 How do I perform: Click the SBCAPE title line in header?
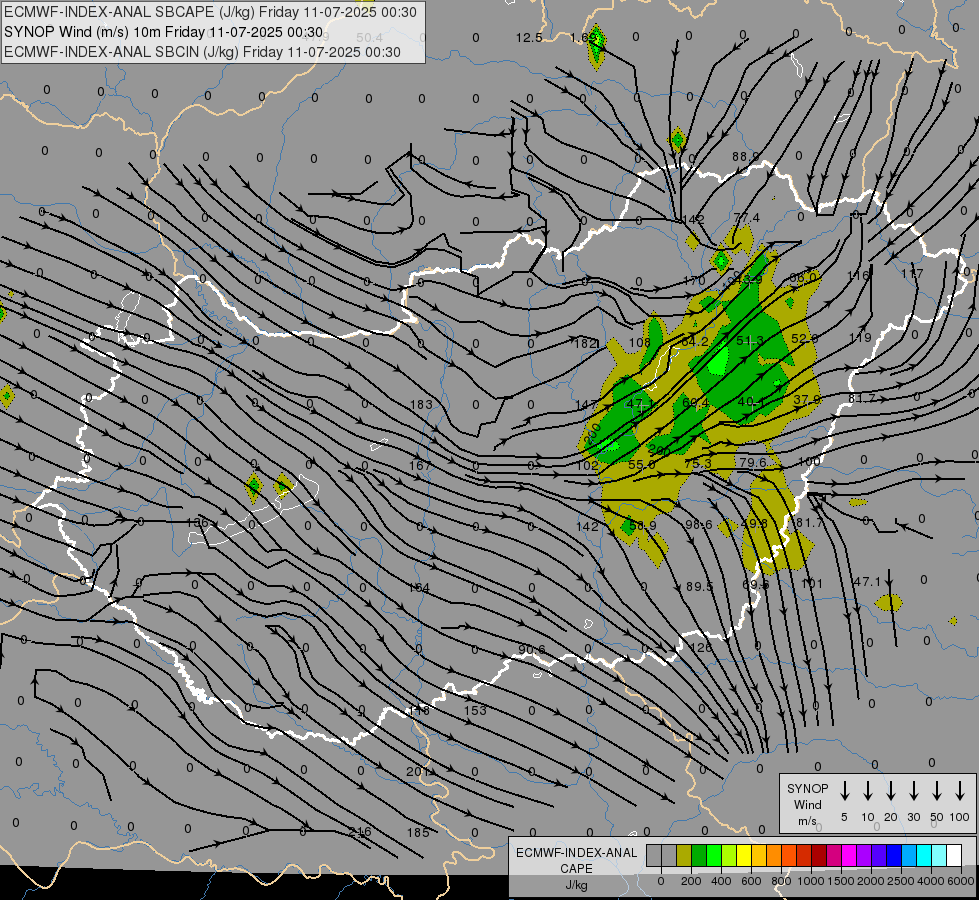click(210, 12)
